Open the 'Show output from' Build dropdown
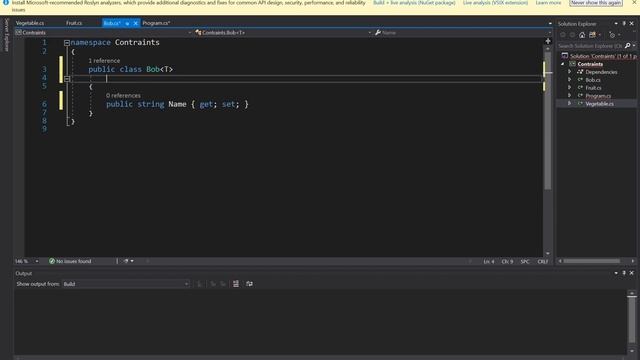The width and height of the screenshot is (640, 360). click(126, 284)
